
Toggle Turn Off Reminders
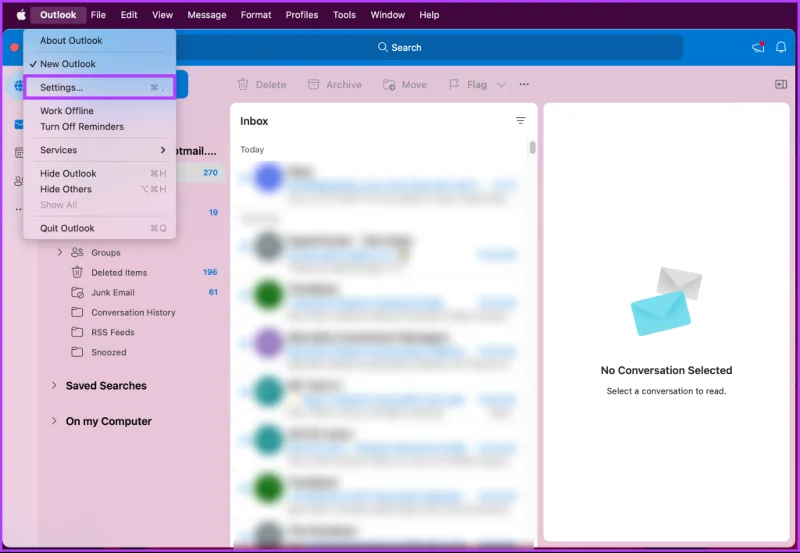point(99,127)
